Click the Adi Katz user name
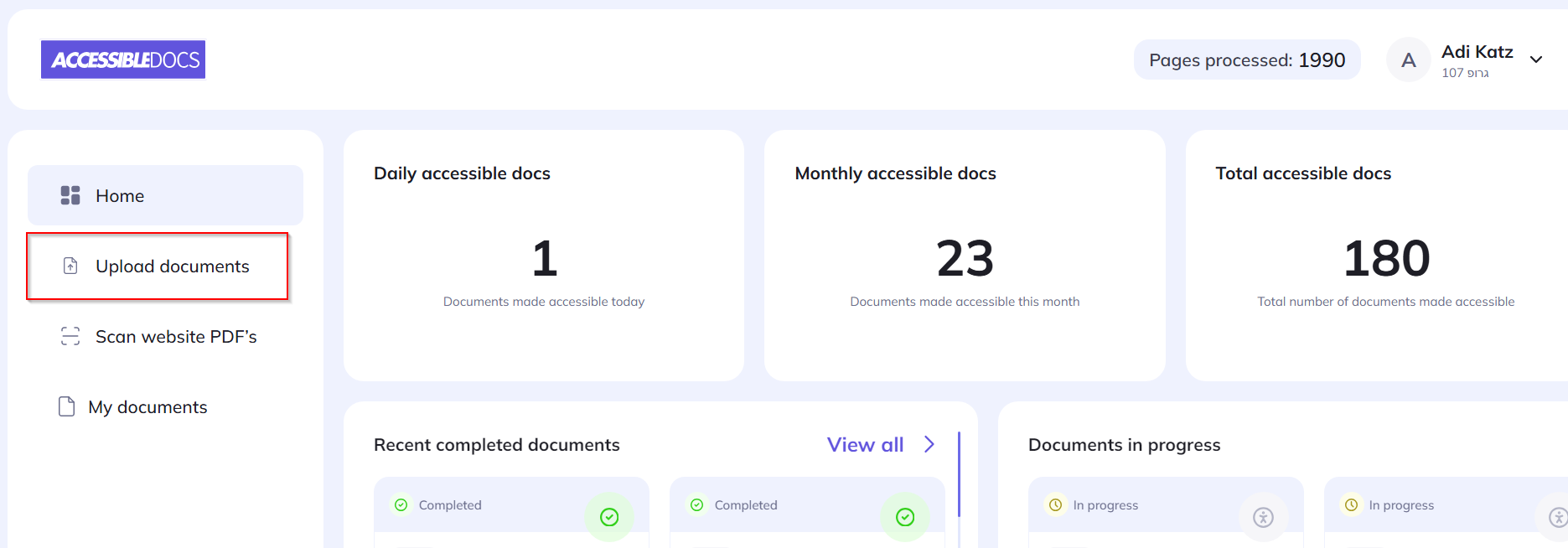This screenshot has height=548, width=1568. 1477,52
